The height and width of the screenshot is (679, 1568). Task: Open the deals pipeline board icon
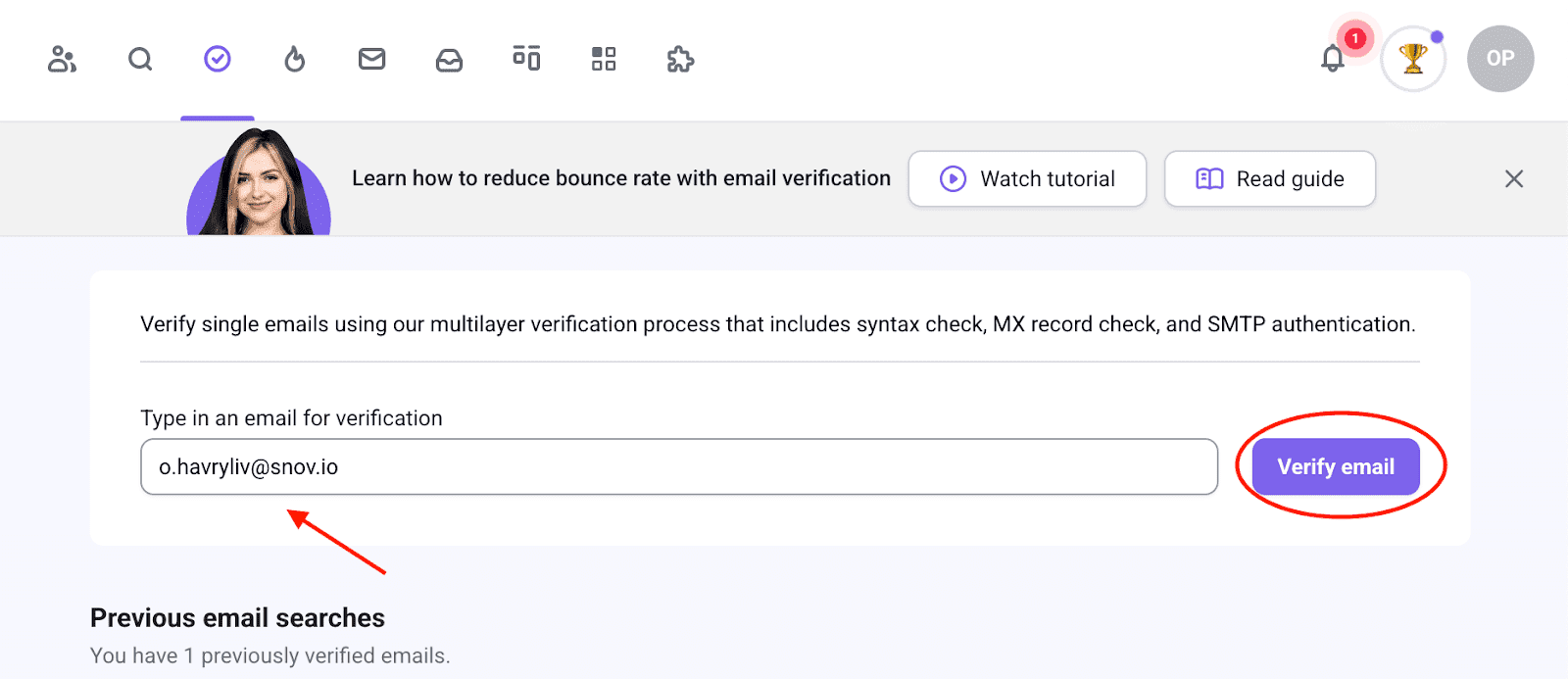click(x=526, y=59)
